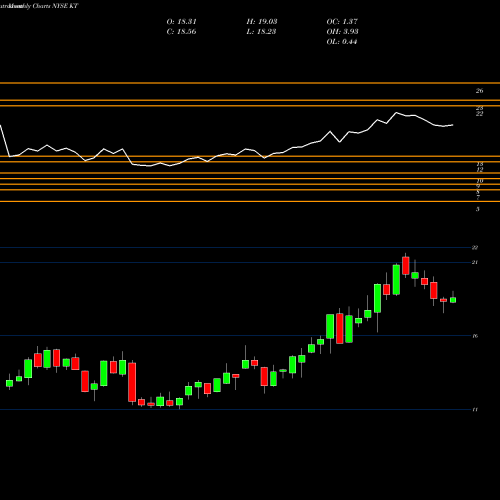Select the open price 'O: 18.31'
This screenshot has height=500, width=500.
pyautogui.click(x=181, y=22)
